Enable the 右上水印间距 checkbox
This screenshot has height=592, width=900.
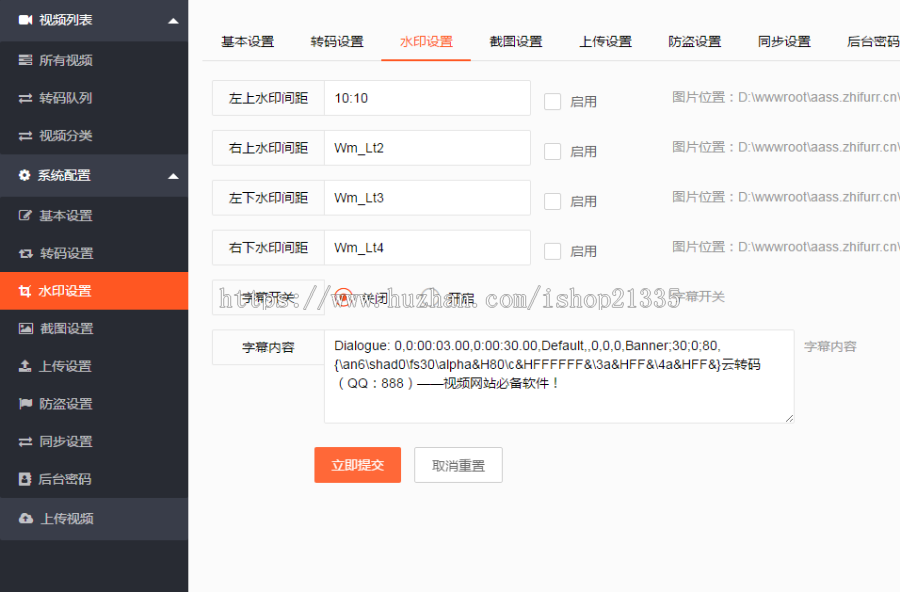coord(552,151)
